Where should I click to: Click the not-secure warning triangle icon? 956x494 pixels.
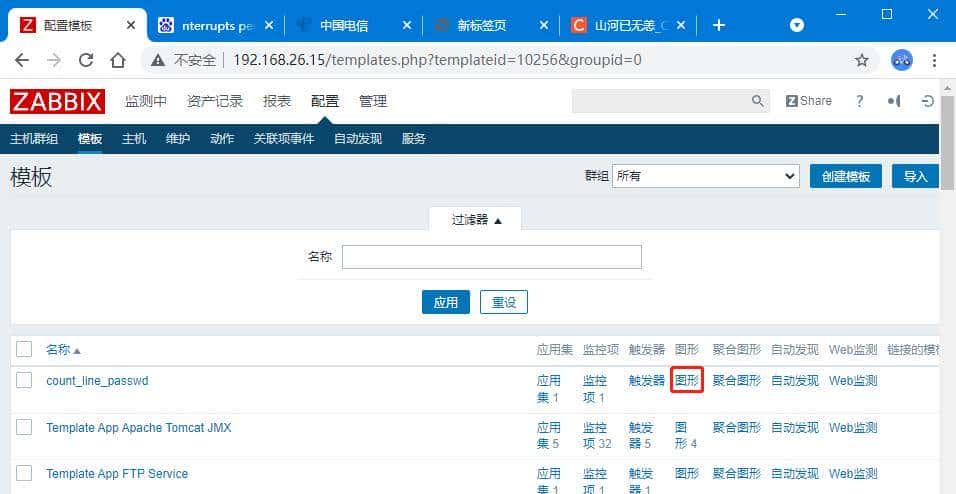[x=158, y=60]
